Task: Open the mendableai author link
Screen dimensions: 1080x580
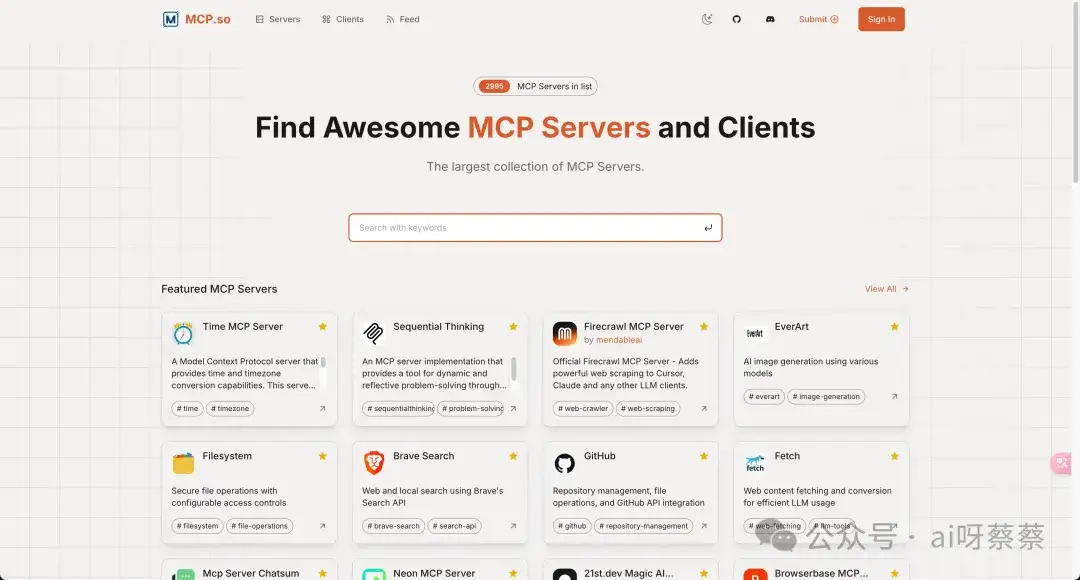Action: pos(619,340)
